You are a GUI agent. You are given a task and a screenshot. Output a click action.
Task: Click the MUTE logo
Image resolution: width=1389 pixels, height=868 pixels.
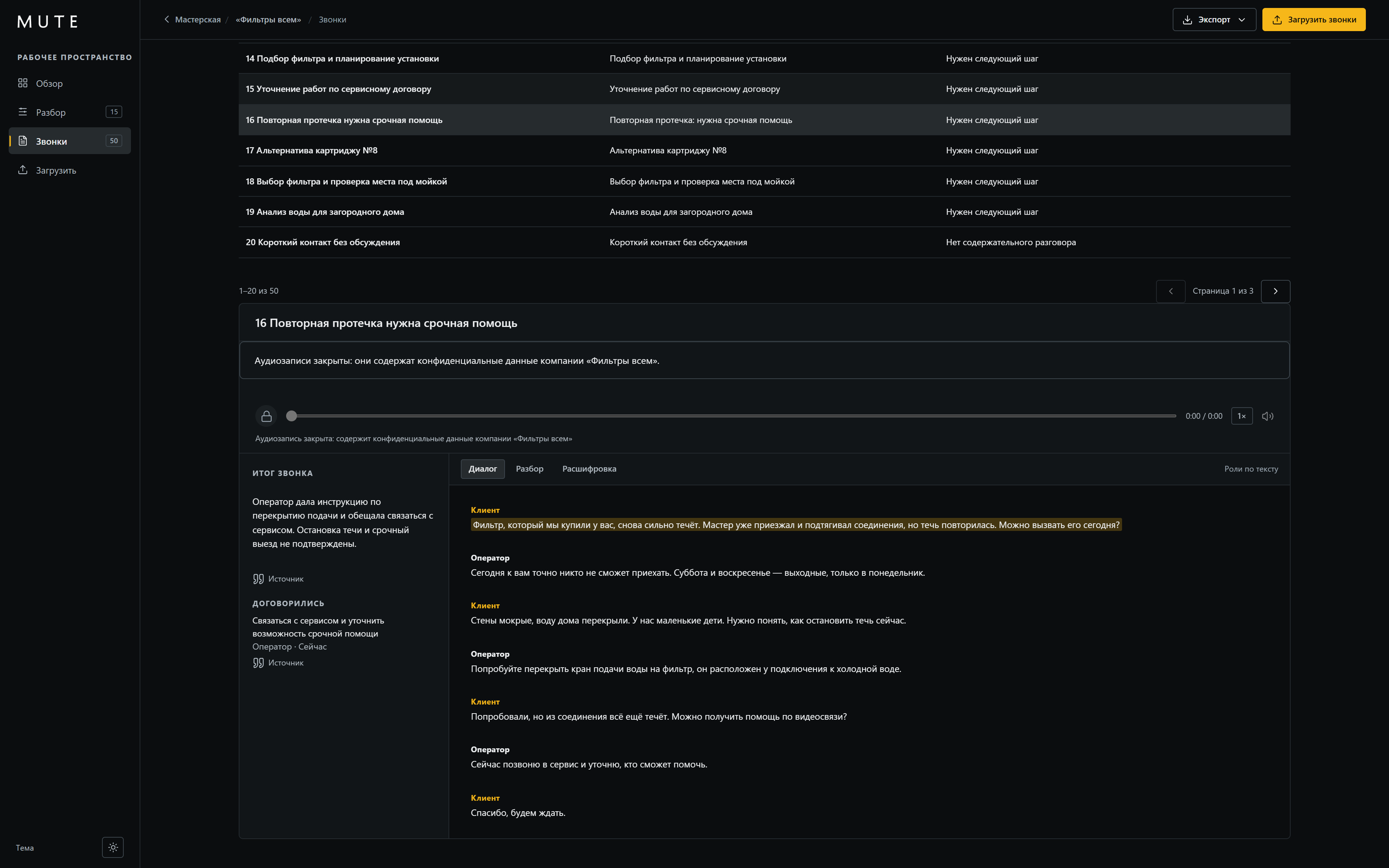(x=48, y=22)
